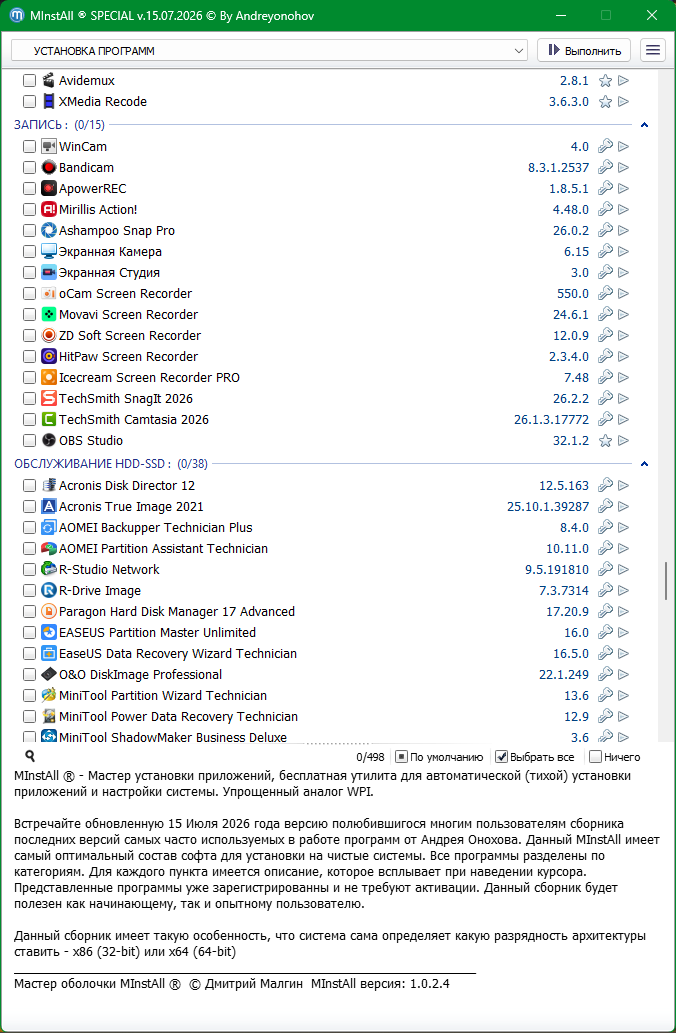
Task: Collapse the ЗАПИСЬ category section
Action: pyautogui.click(x=644, y=125)
